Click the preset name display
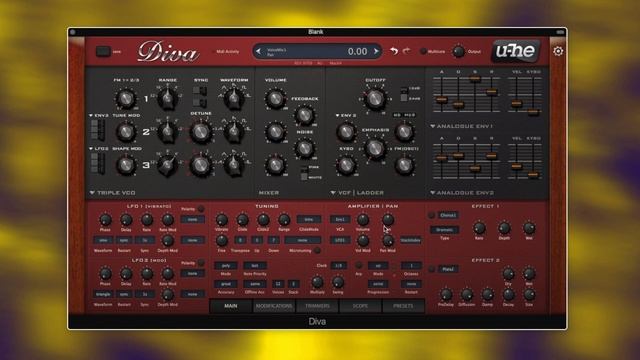Image resolution: width=640 pixels, height=360 pixels. coord(317,51)
